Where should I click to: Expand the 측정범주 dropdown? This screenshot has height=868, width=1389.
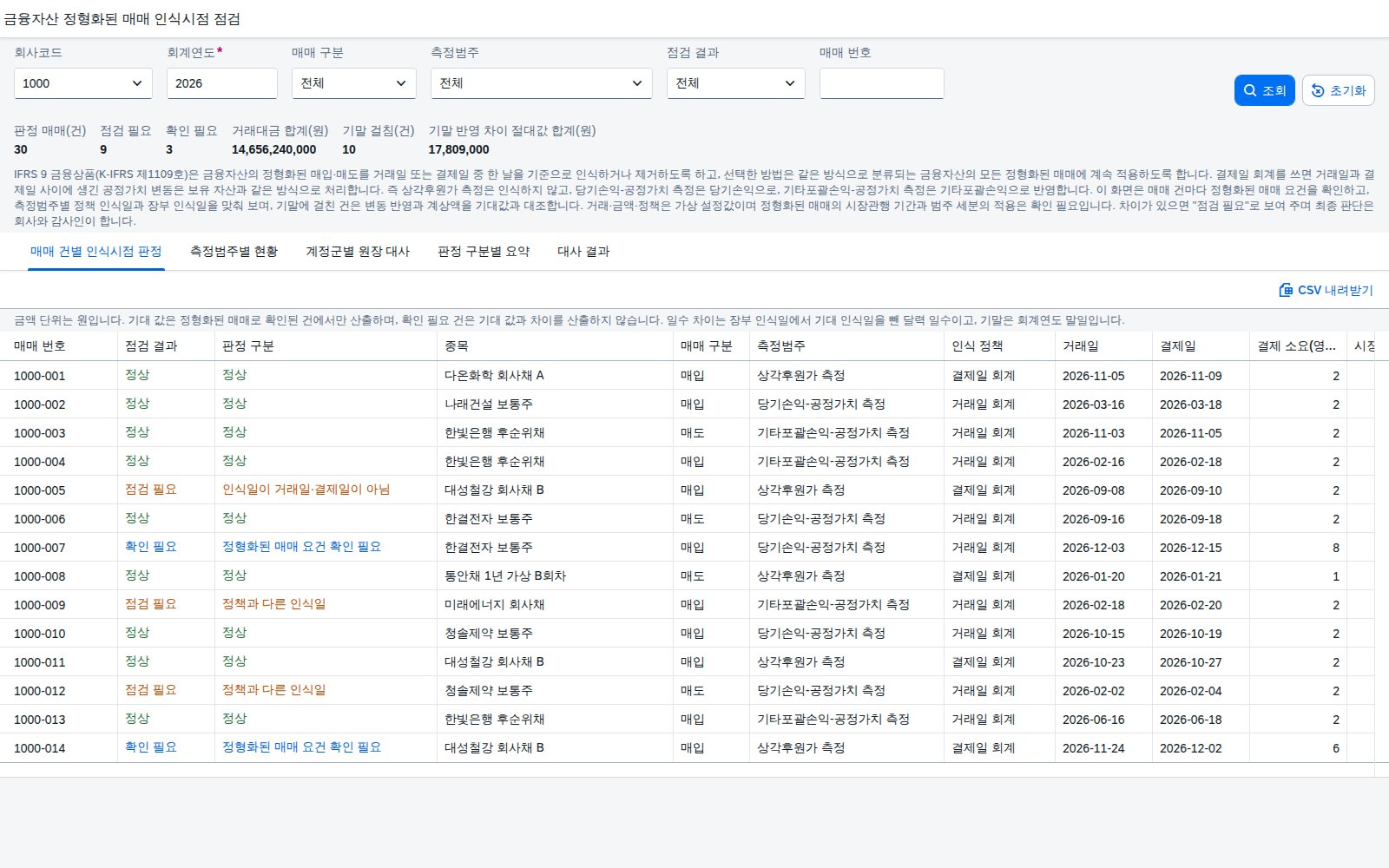pyautogui.click(x=542, y=83)
